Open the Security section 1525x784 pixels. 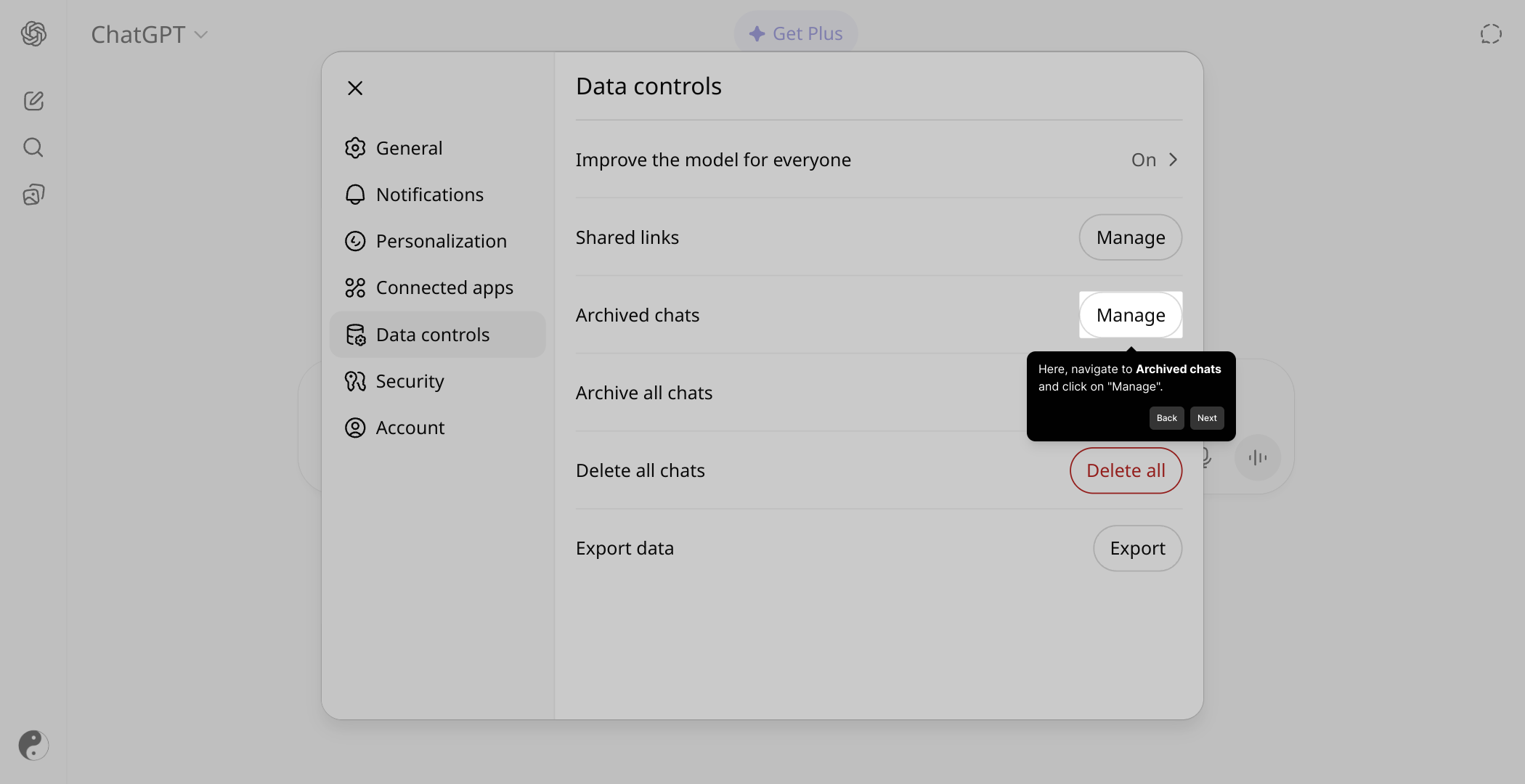tap(437, 381)
